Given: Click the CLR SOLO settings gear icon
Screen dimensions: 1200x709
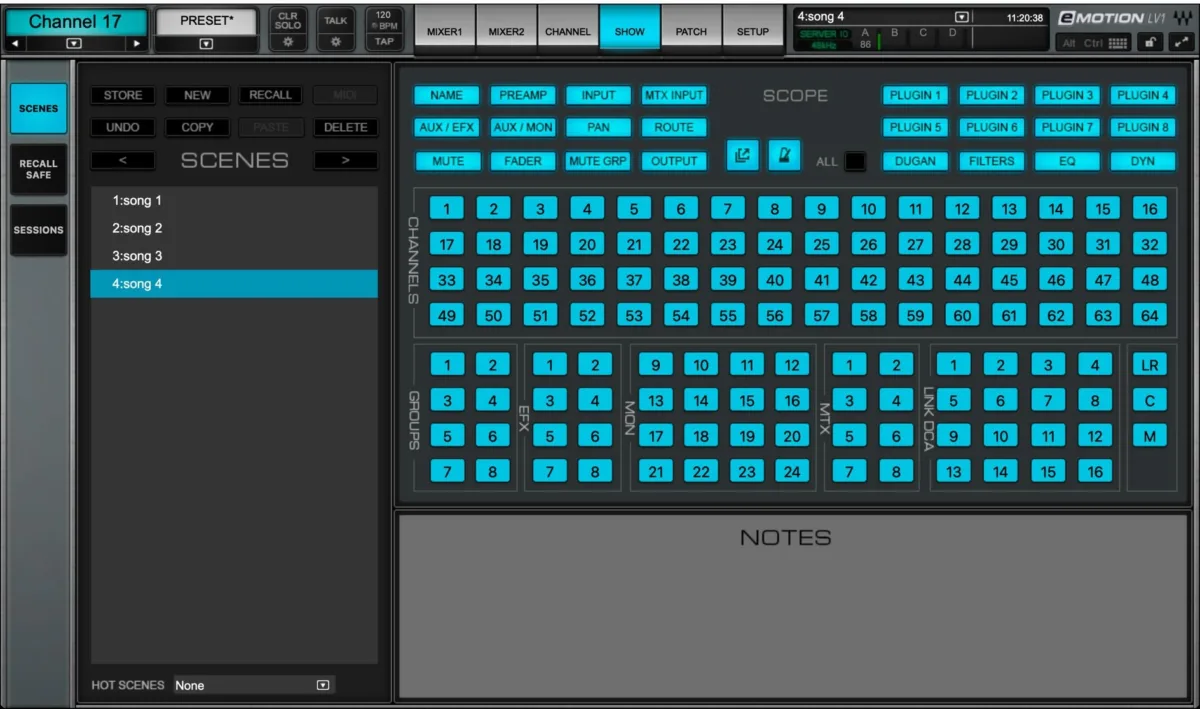Looking at the screenshot, I should tap(288, 42).
